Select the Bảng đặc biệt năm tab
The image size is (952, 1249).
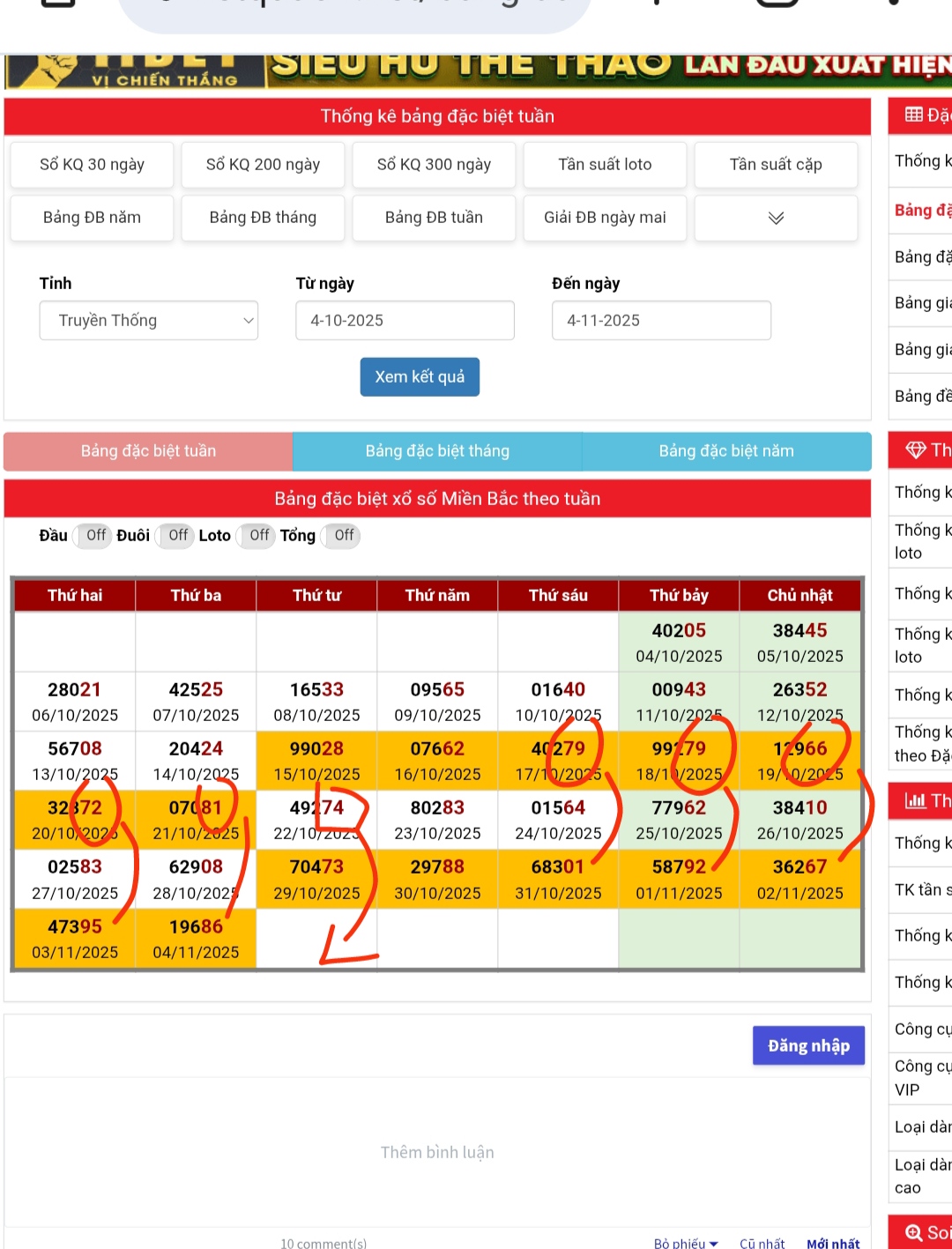pyautogui.click(x=726, y=451)
